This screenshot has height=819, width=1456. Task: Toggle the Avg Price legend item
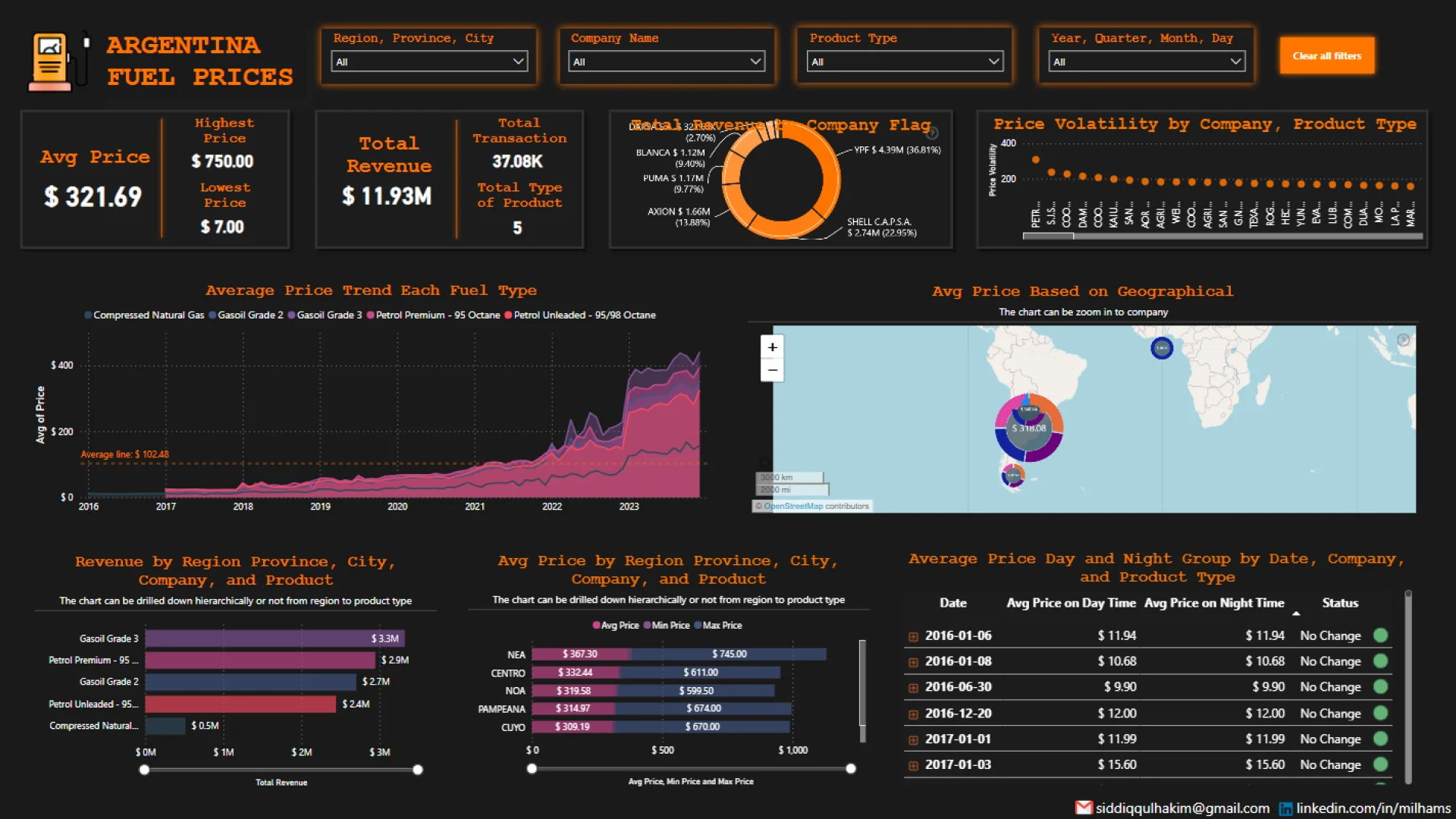(616, 626)
